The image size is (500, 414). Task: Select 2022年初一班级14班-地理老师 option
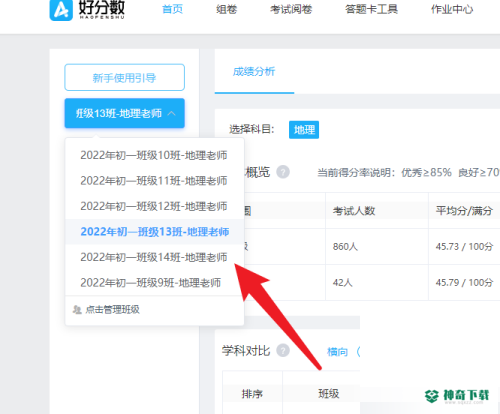[x=154, y=257]
